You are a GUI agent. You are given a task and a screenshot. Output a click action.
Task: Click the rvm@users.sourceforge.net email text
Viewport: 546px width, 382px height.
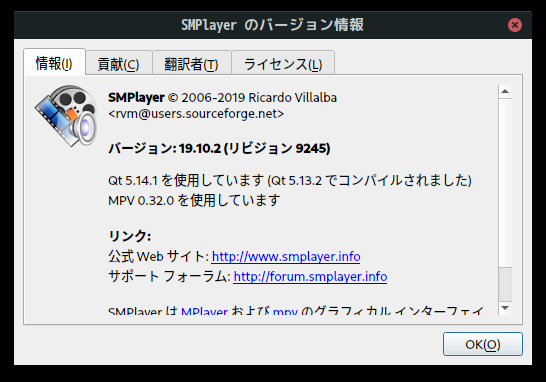coord(196,114)
